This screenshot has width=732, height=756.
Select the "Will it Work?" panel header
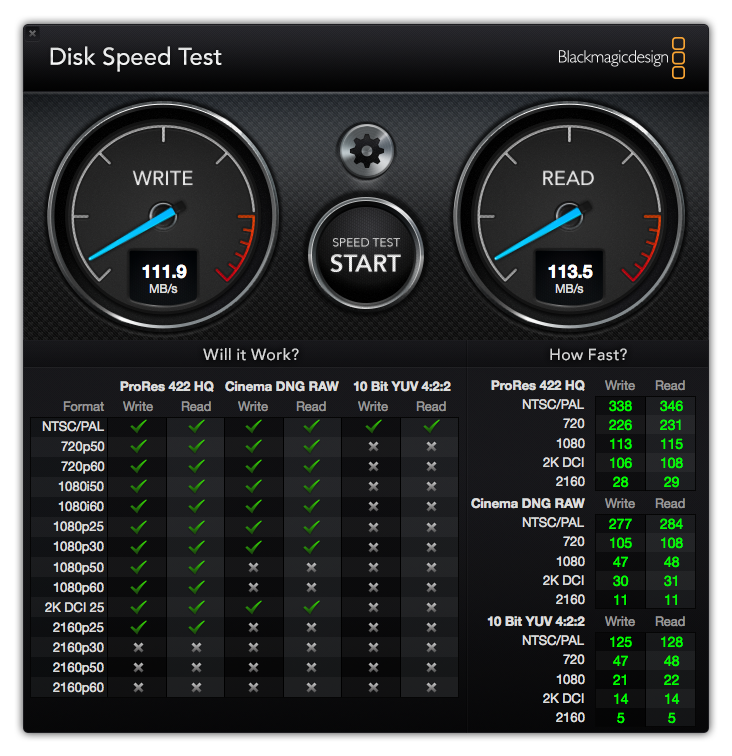coord(251,354)
